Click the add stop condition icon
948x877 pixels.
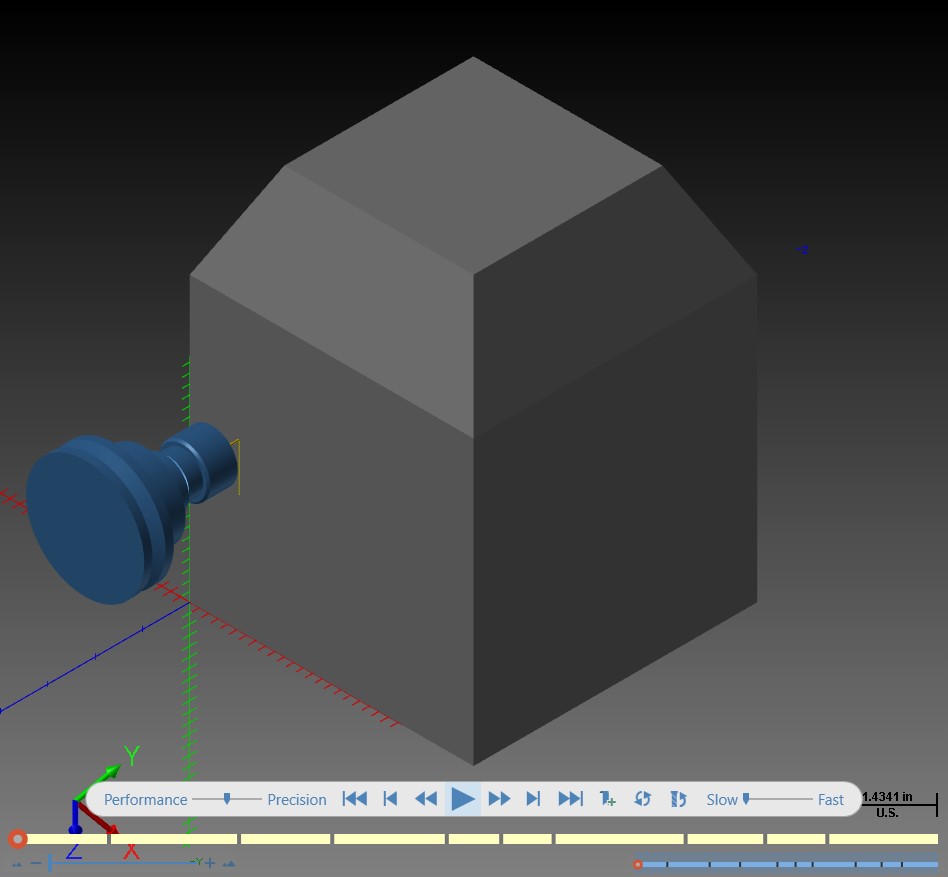point(607,798)
